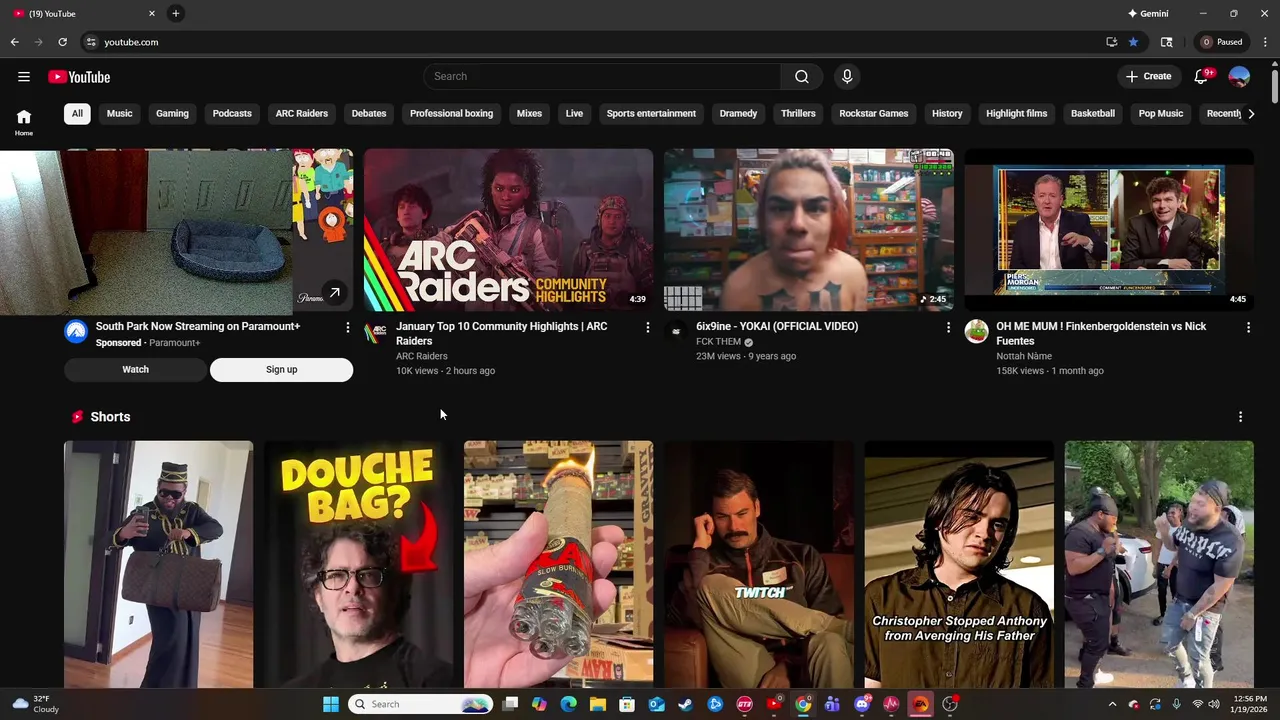The height and width of the screenshot is (720, 1280).
Task: Open Discord from taskbar
Action: pos(862,704)
